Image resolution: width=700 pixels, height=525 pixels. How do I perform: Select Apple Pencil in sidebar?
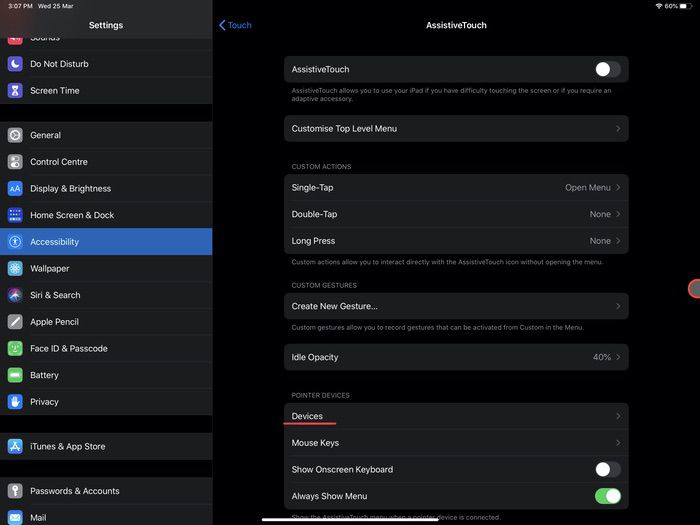point(106,322)
